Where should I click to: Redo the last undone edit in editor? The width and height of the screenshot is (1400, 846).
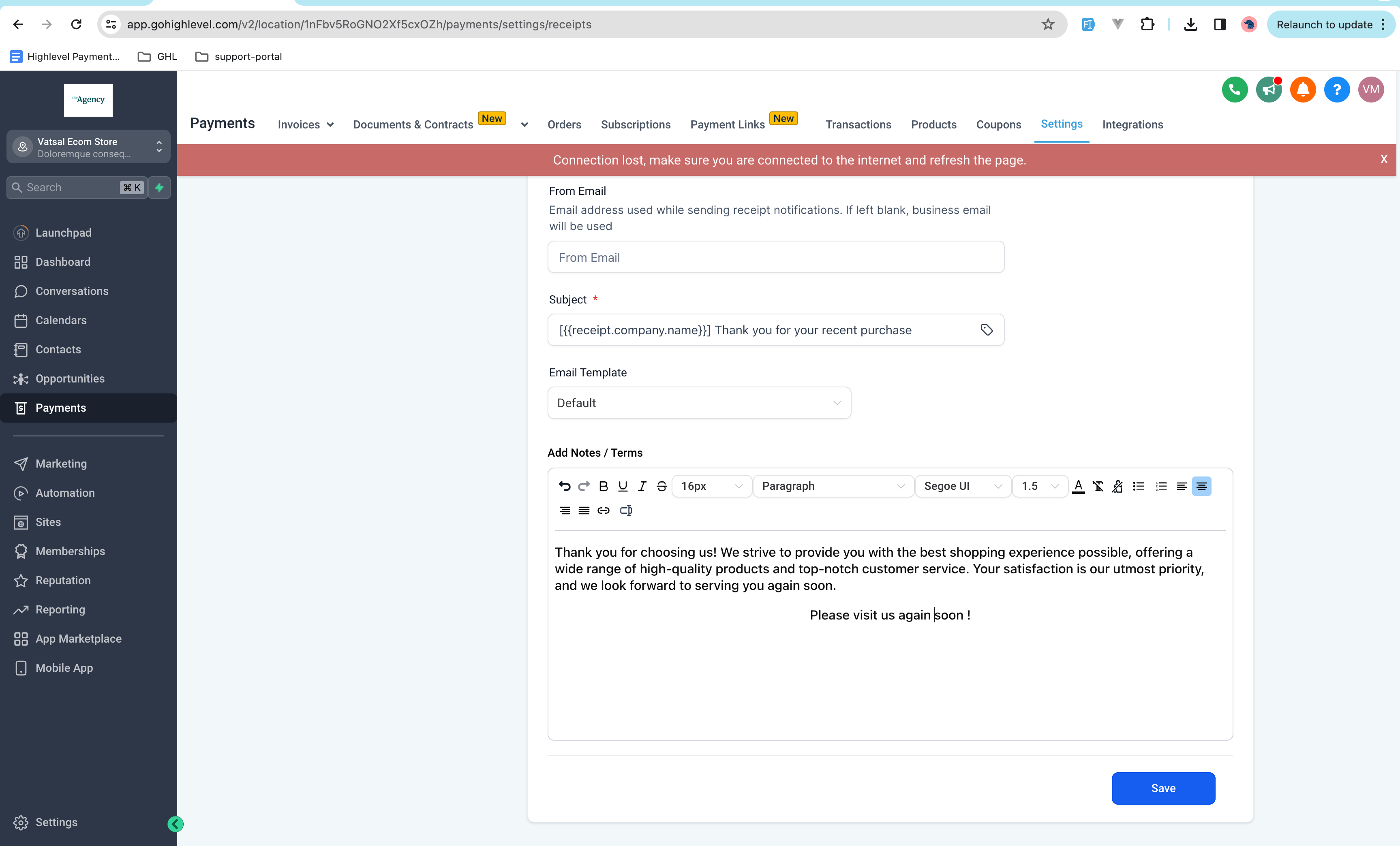coord(584,486)
